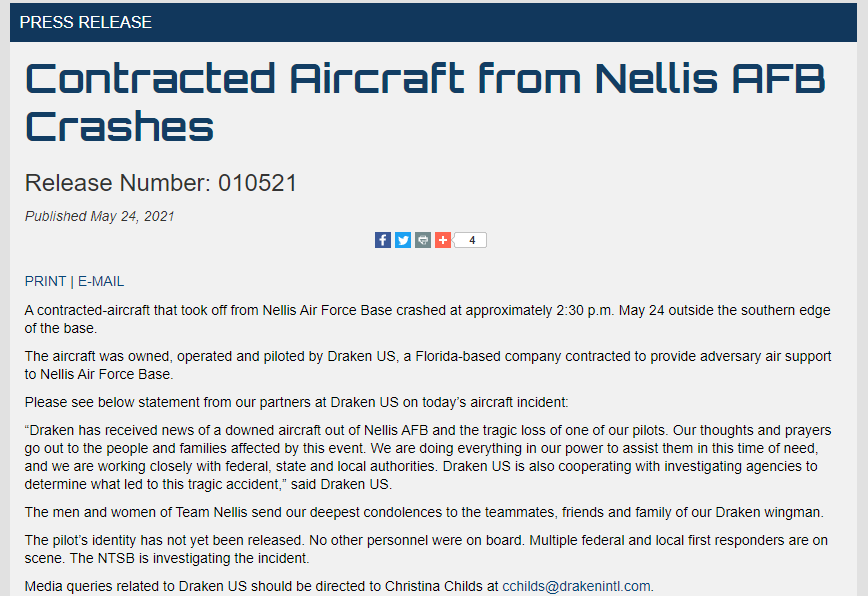Click the Team Nellis condolences sentence
The height and width of the screenshot is (596, 868).
click(x=424, y=512)
